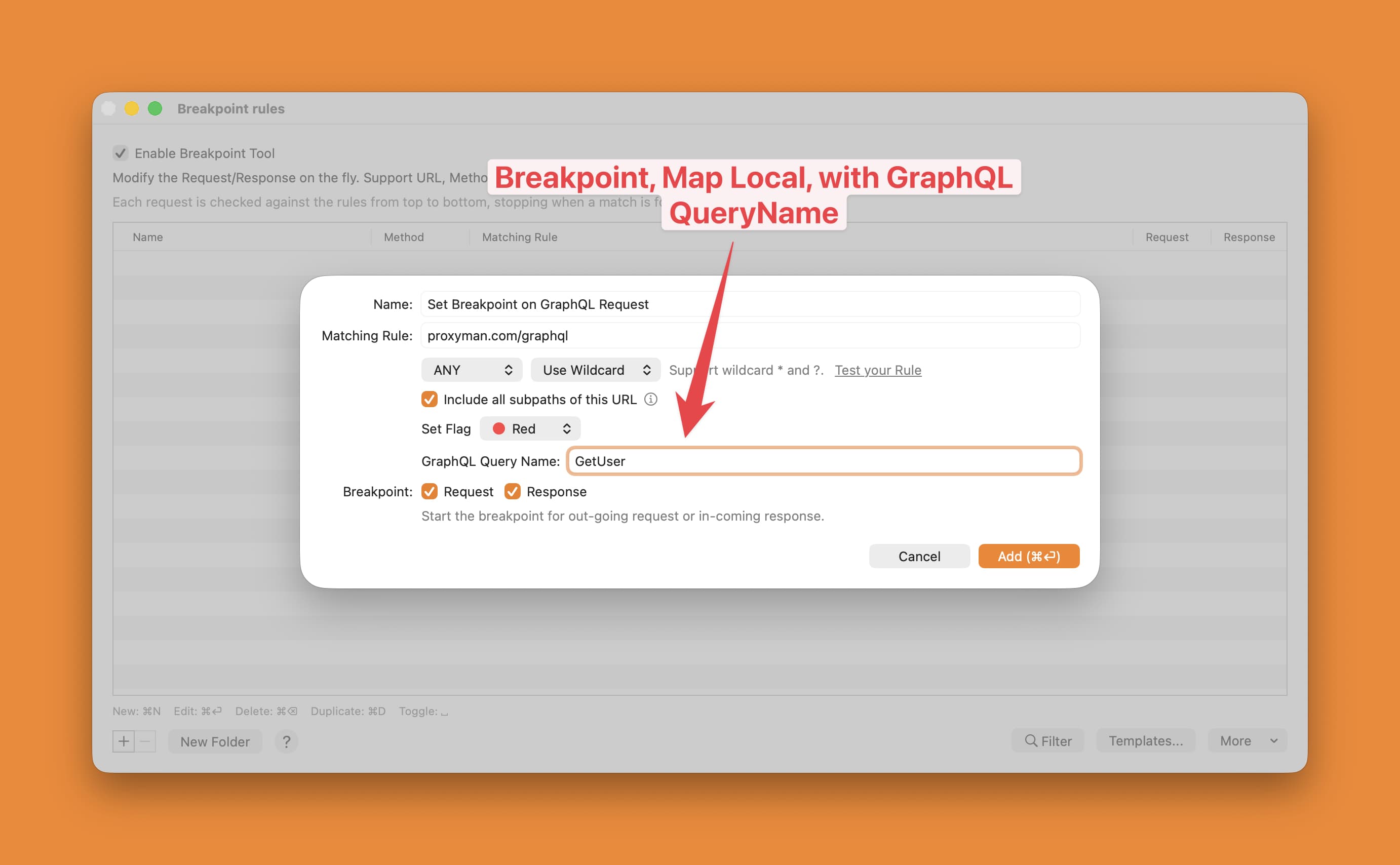Click the GraphQL Query Name field

pyautogui.click(x=824, y=461)
